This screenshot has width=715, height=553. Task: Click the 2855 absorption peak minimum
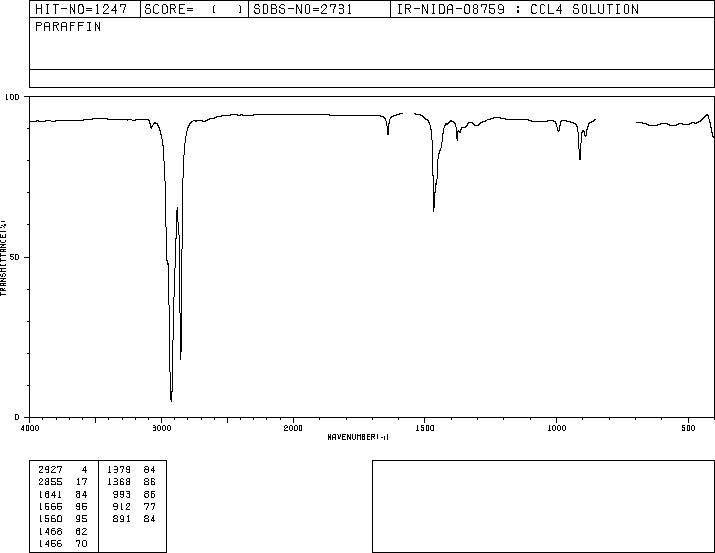click(181, 358)
